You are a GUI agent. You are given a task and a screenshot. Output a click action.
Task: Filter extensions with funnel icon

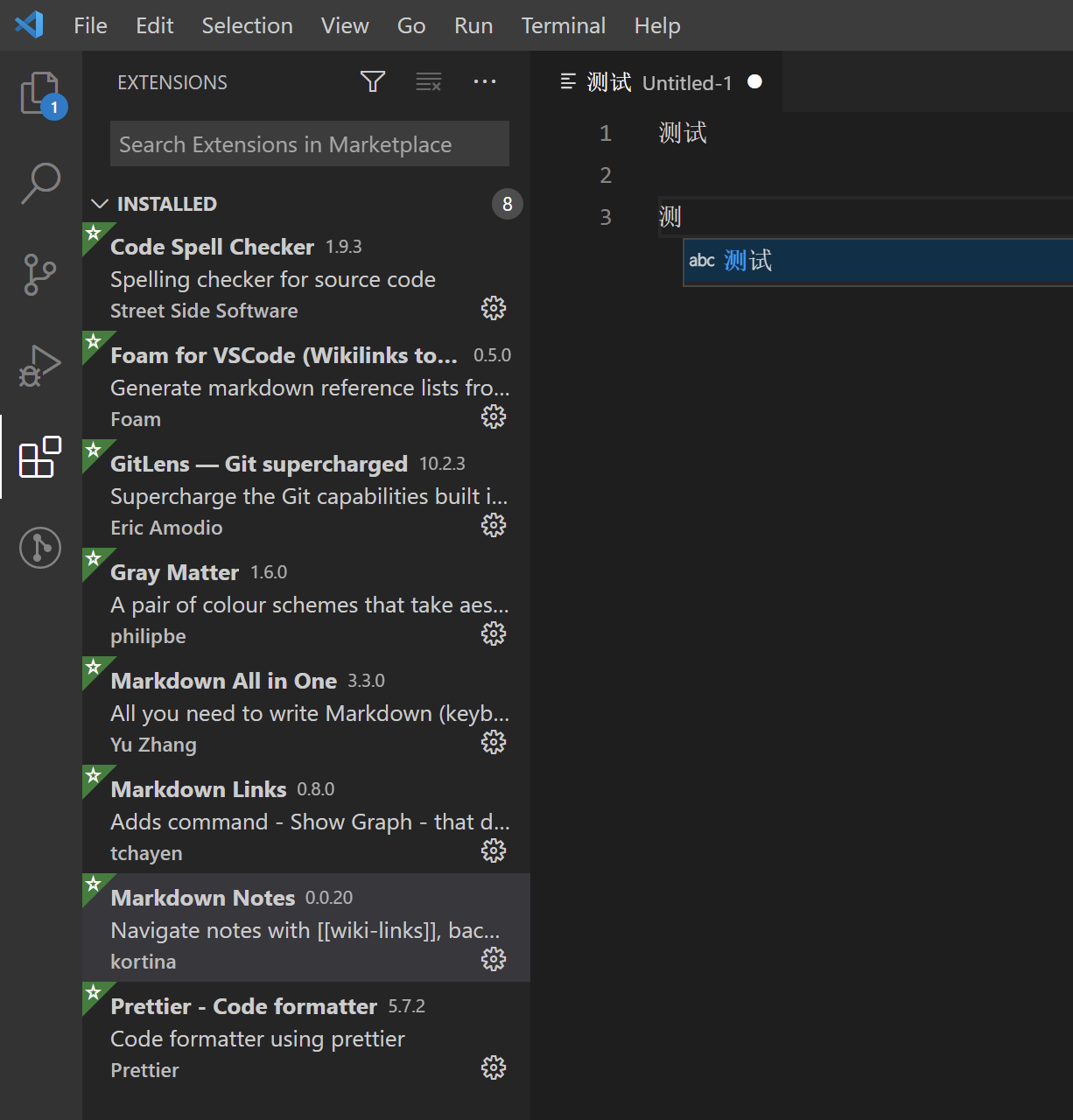click(x=373, y=82)
